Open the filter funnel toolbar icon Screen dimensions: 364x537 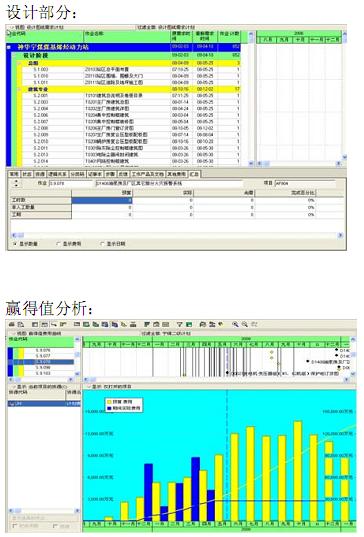coord(179,324)
